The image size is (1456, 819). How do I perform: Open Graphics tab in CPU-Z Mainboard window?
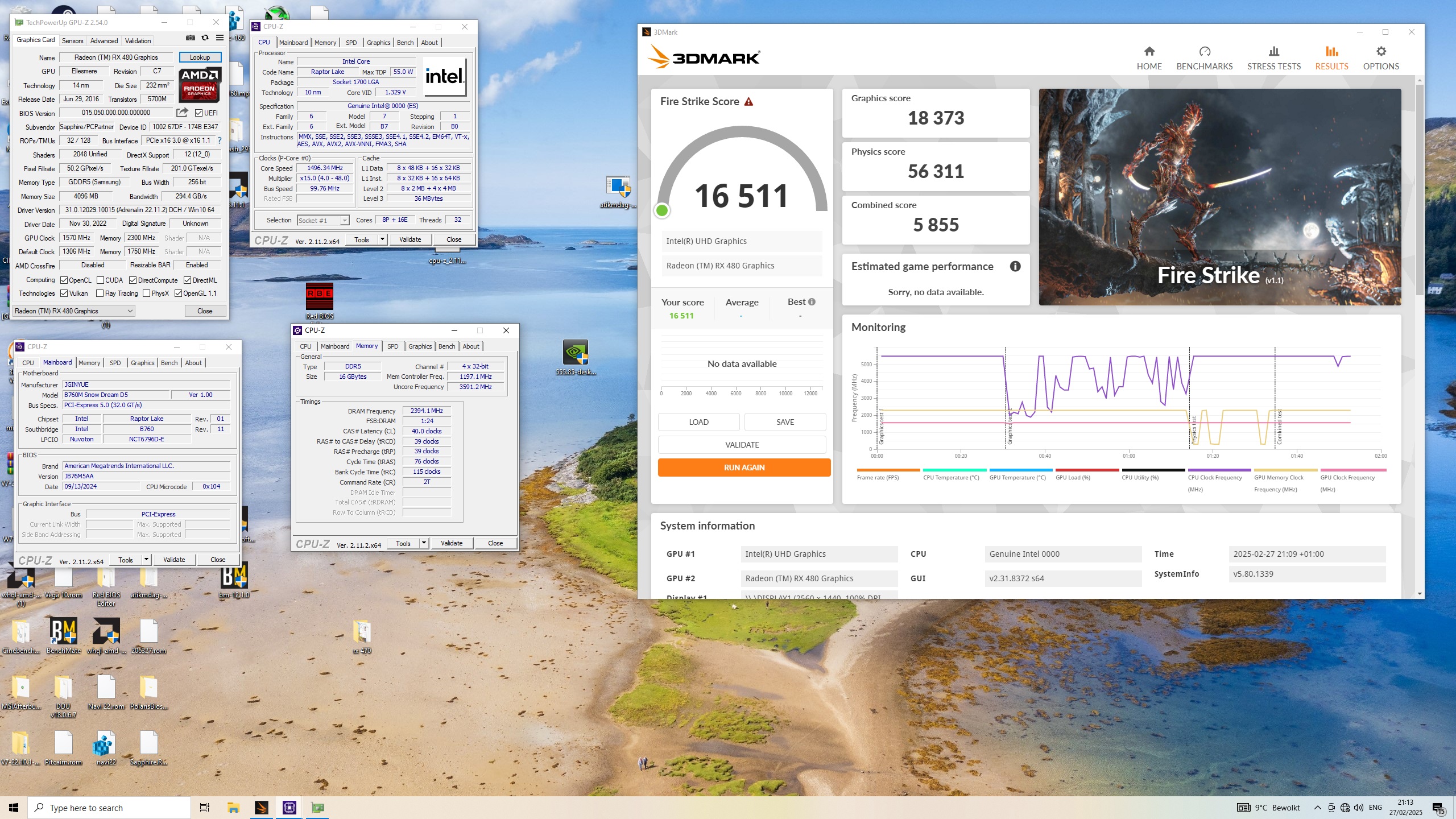tap(142, 363)
